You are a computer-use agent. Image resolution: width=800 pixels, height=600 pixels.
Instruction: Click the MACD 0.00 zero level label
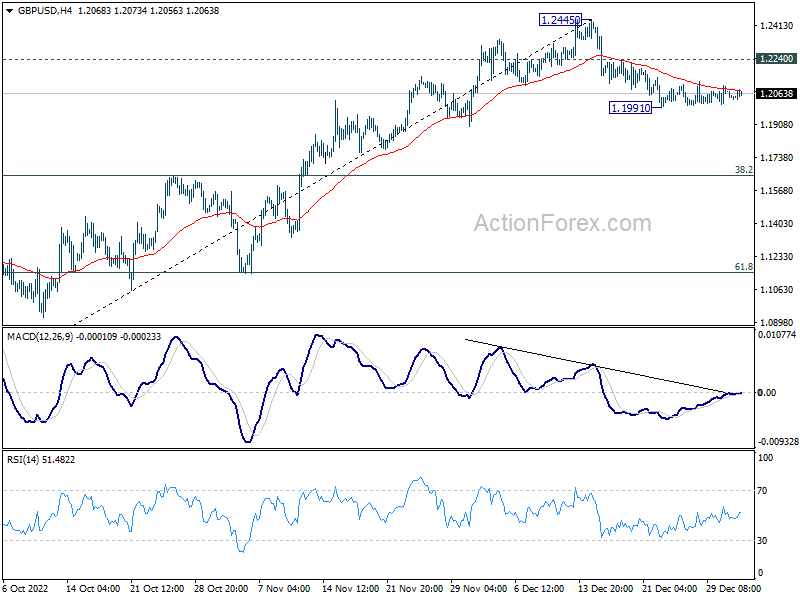767,392
